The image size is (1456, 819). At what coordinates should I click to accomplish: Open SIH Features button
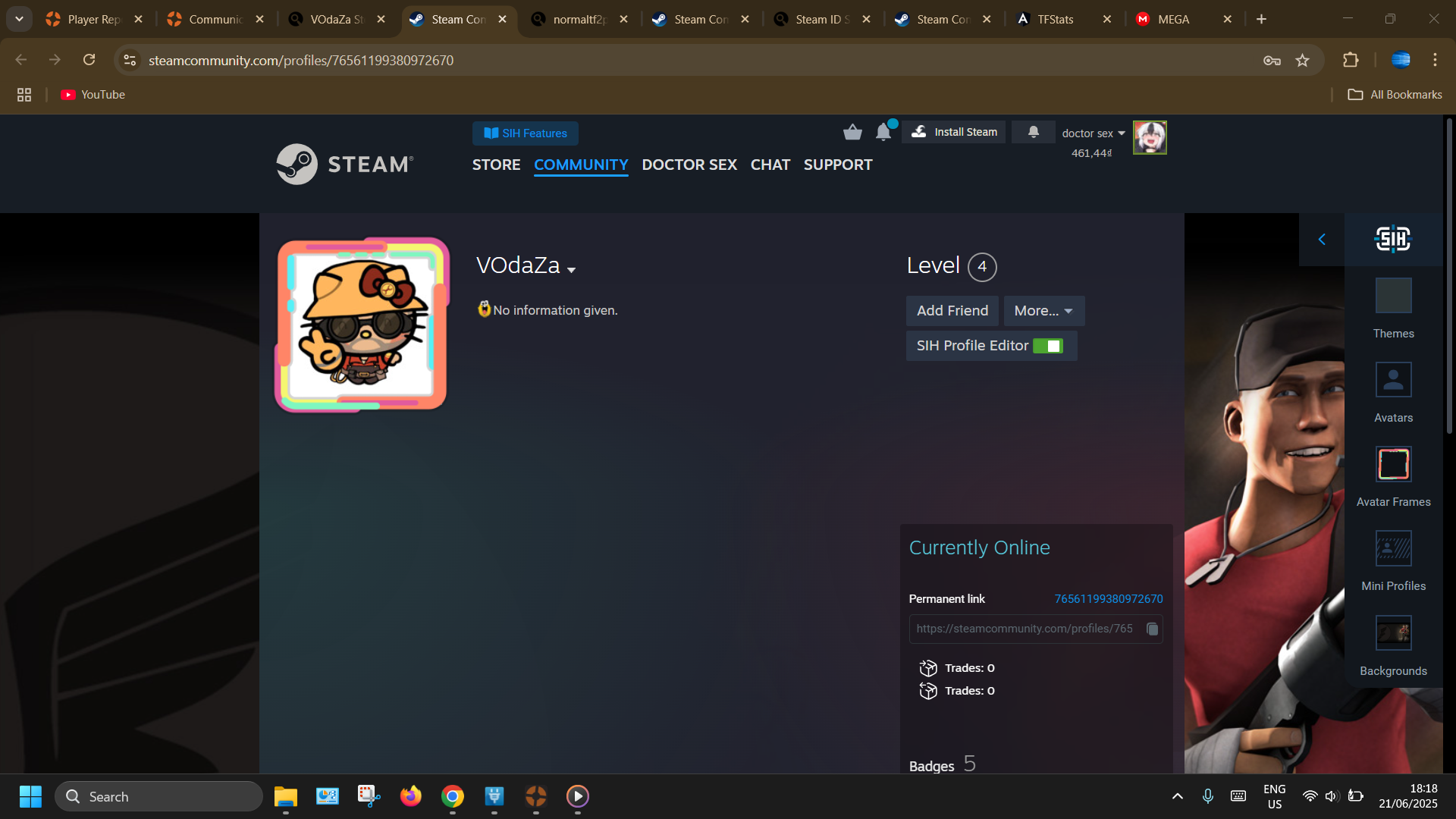click(x=525, y=133)
